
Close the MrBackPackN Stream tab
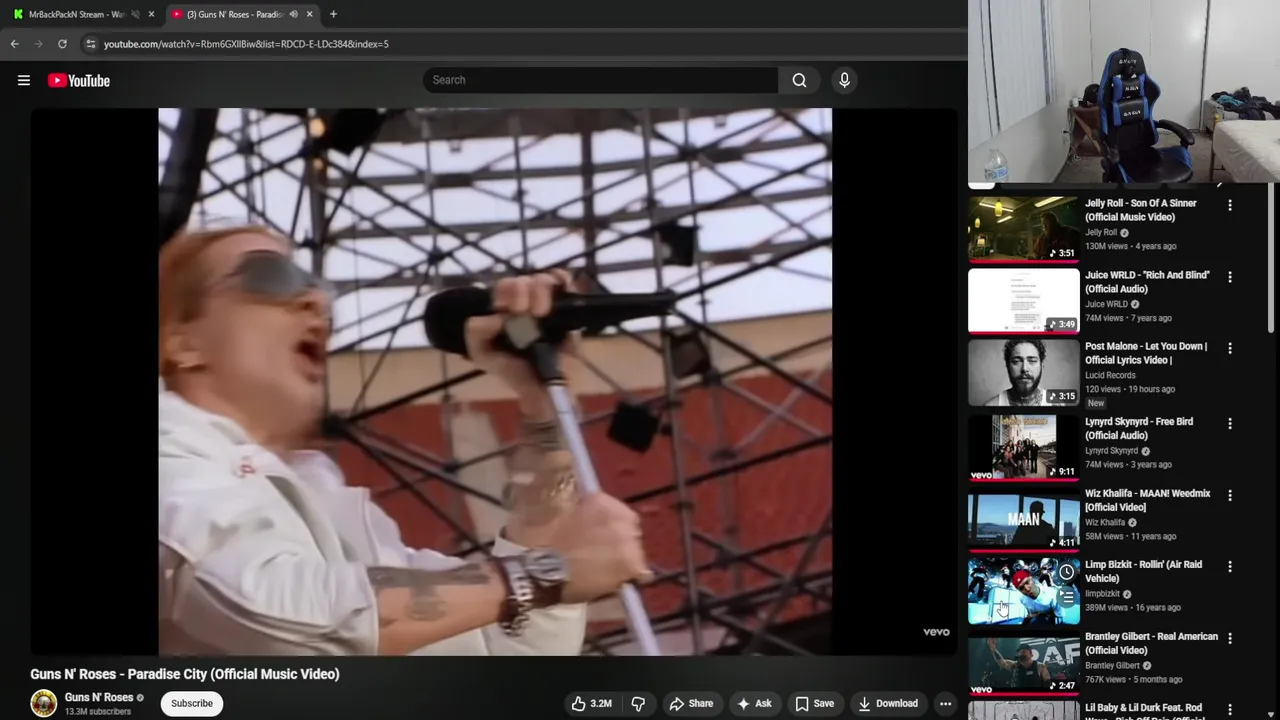tap(151, 14)
